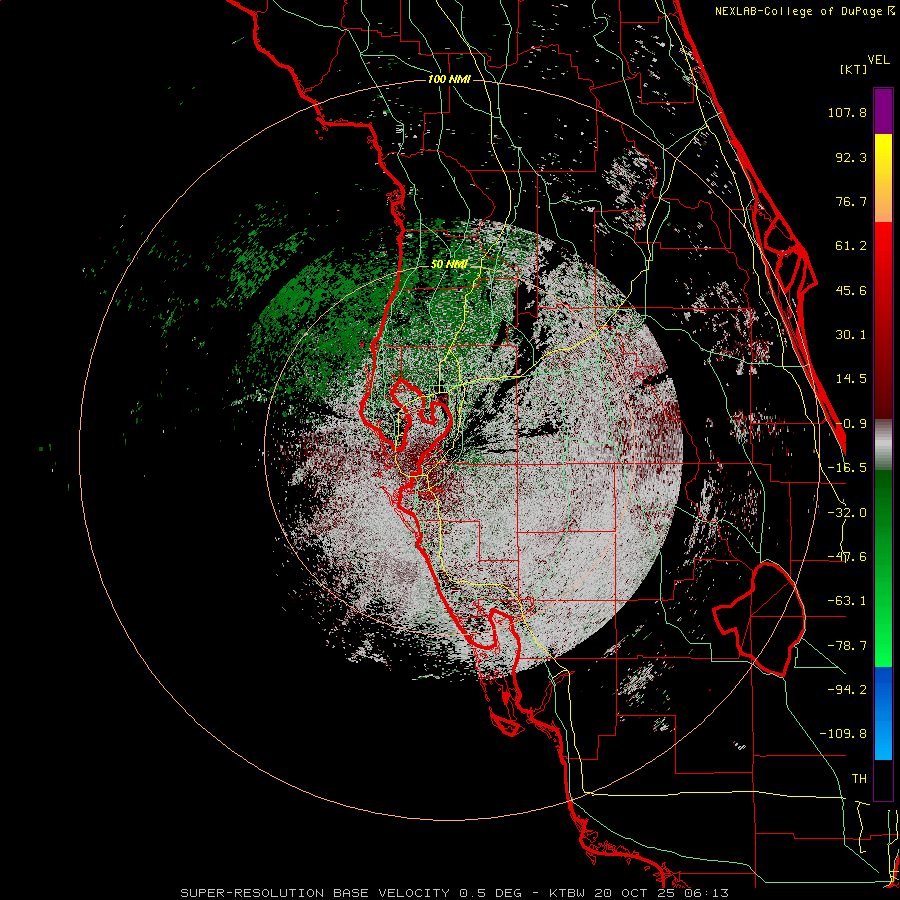Click the 100 NMI range ring label
Image resolution: width=900 pixels, height=900 pixels.
[x=449, y=79]
